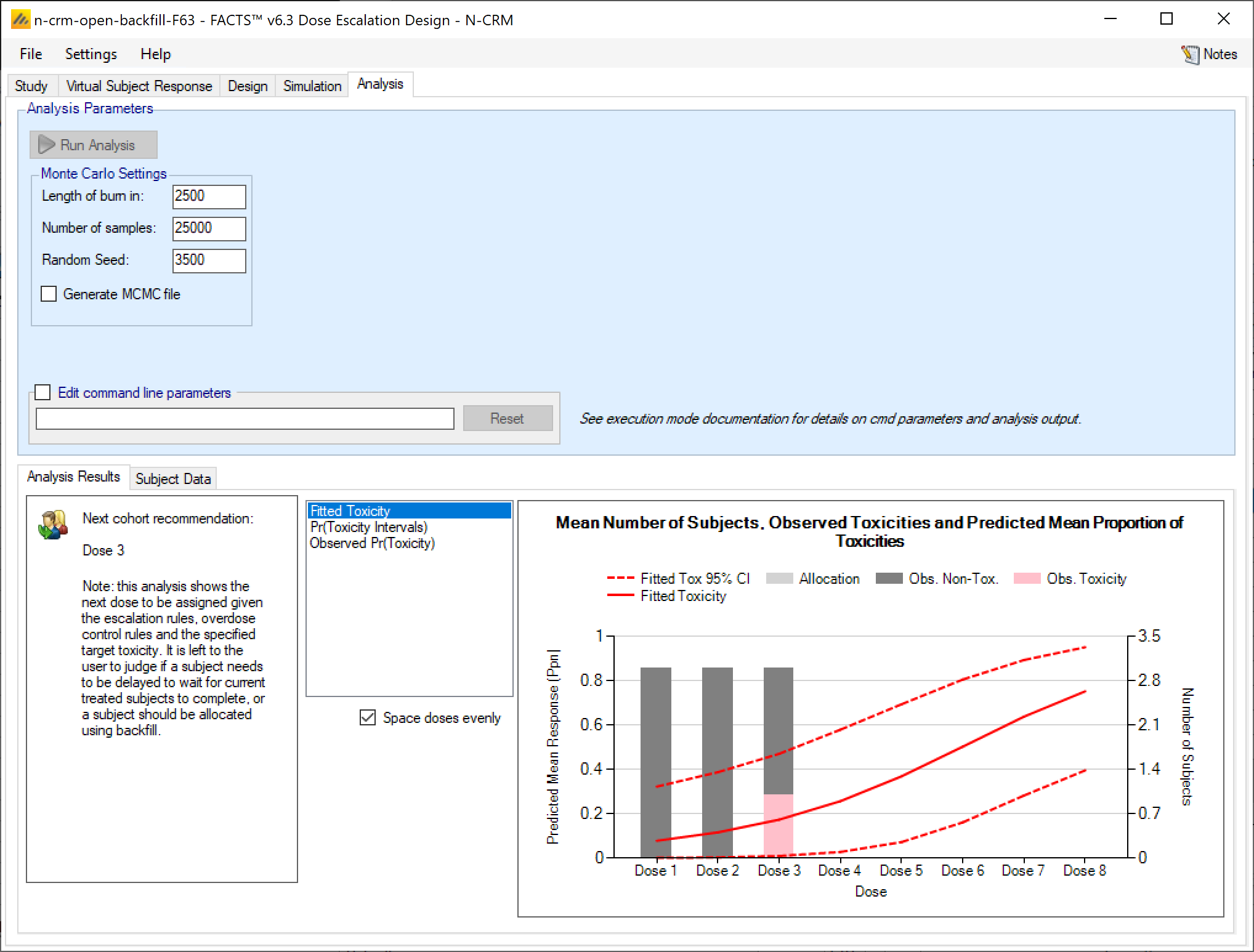Click the FACTS app icon in title bar
This screenshot has width=1254, height=952.
(x=20, y=20)
